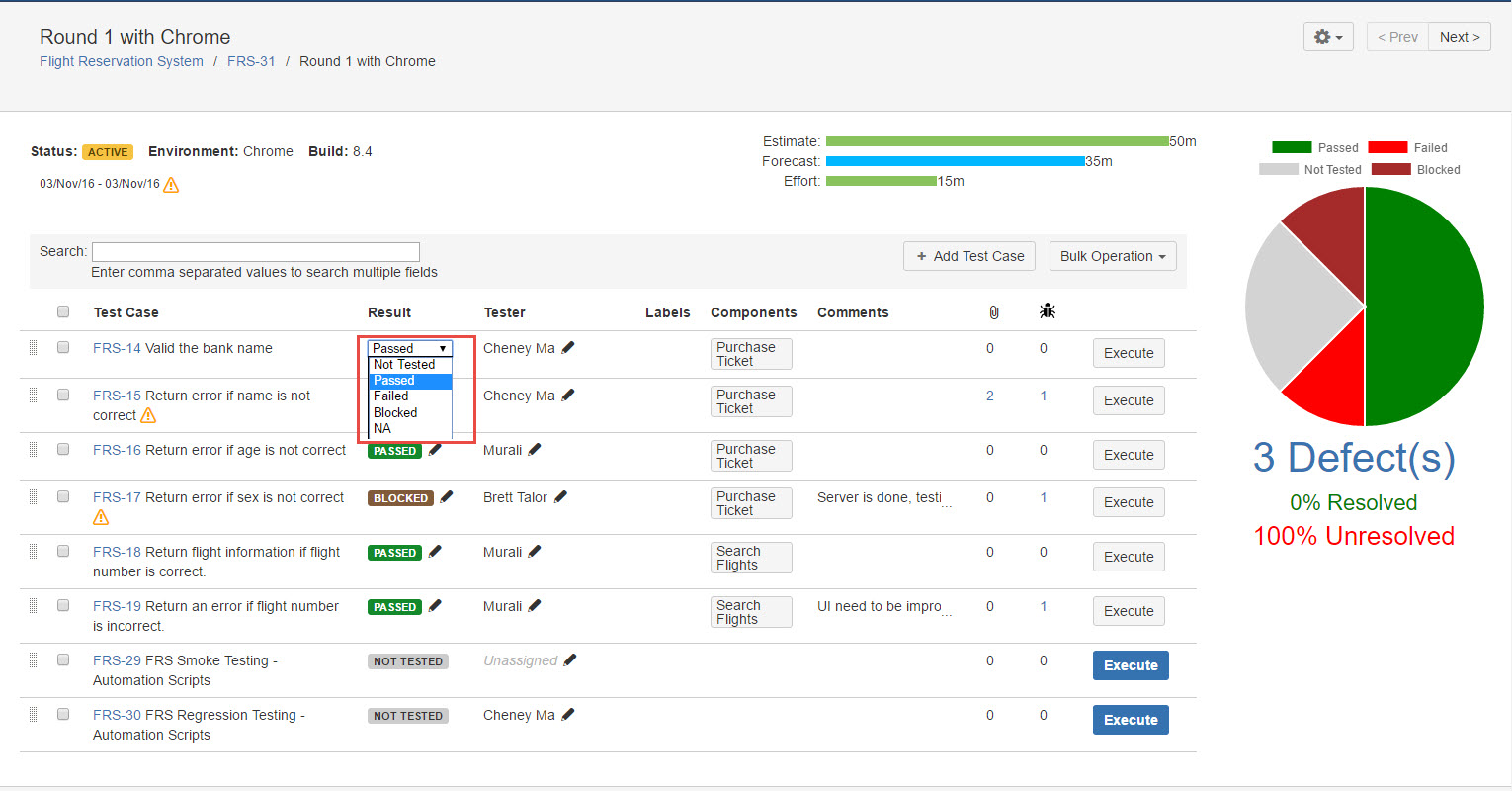This screenshot has width=1512, height=791.
Task: Edit tester pencil for FRS-15 Cheney Ma
Action: (568, 395)
